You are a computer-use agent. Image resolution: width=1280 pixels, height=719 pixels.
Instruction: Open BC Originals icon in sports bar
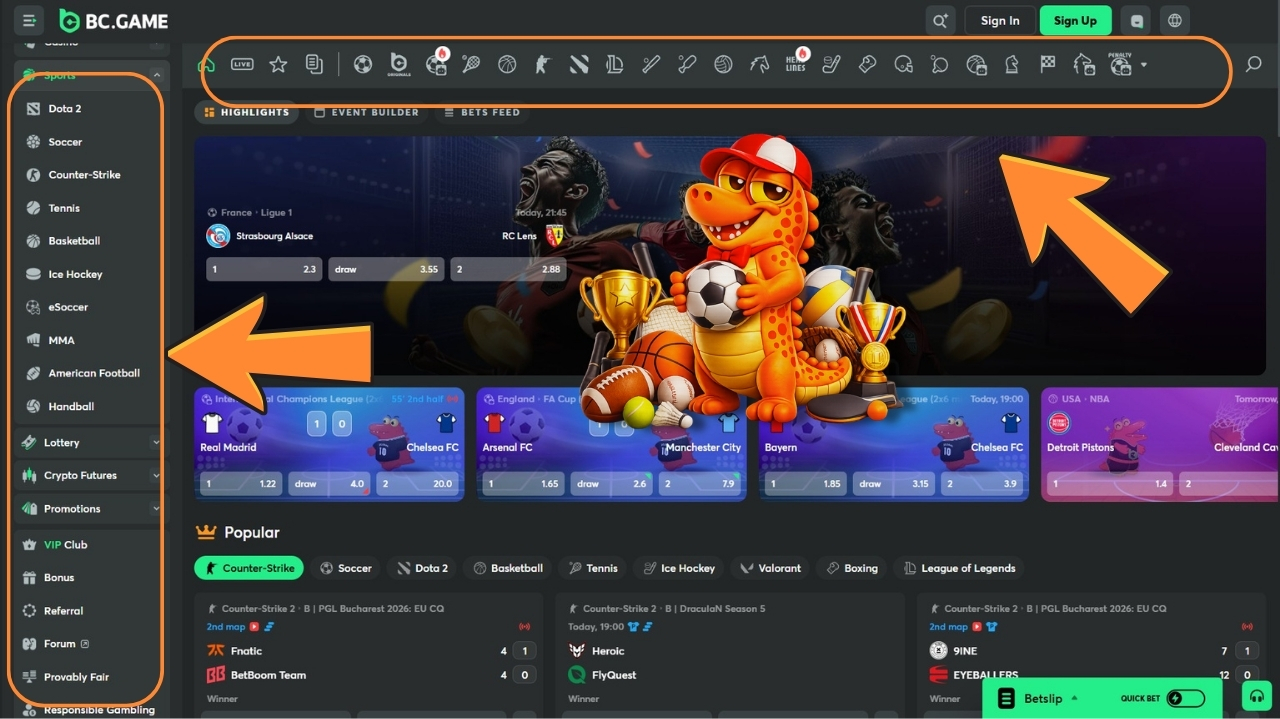point(399,64)
